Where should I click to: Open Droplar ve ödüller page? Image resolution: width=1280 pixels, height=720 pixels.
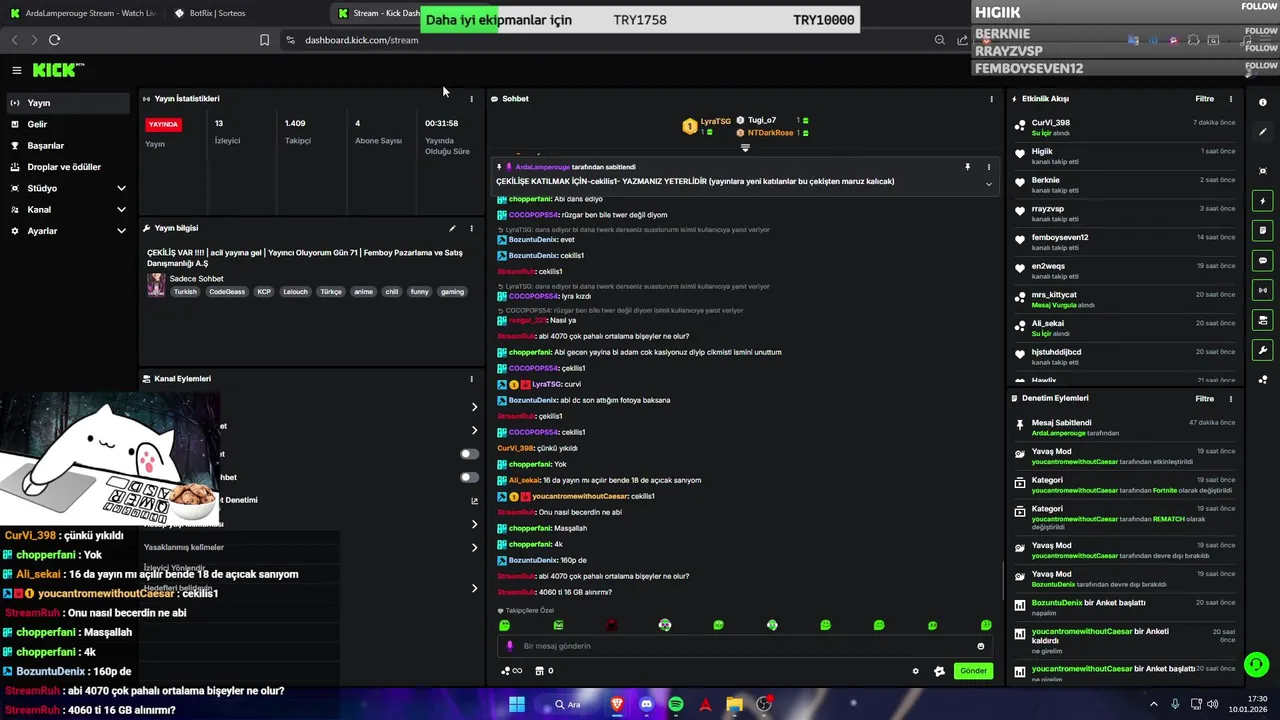pyautogui.click(x=66, y=167)
